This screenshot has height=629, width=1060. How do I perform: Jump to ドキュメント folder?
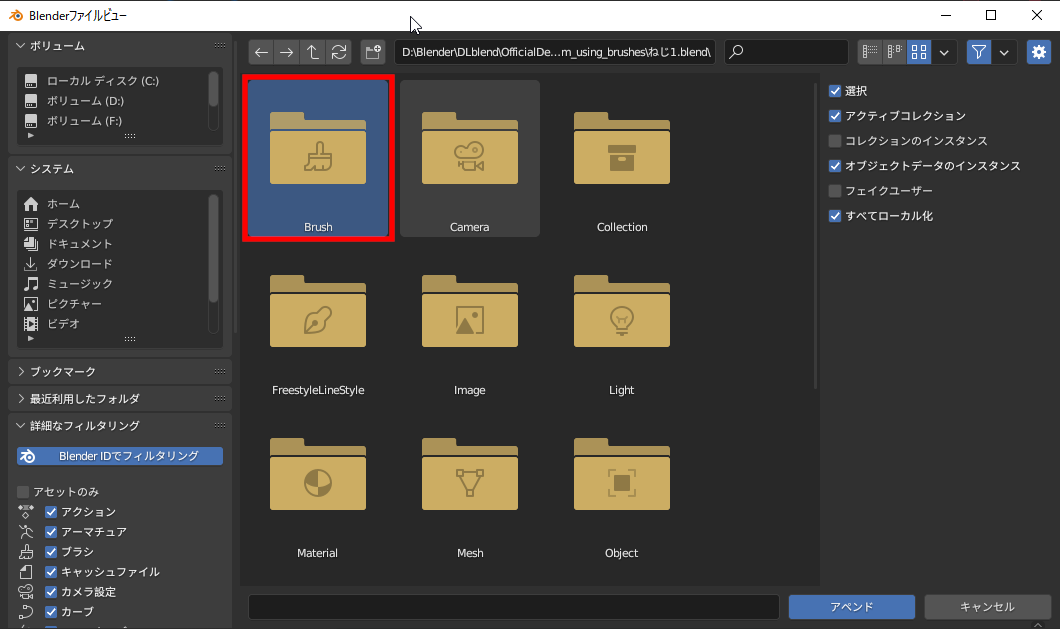(x=112, y=243)
